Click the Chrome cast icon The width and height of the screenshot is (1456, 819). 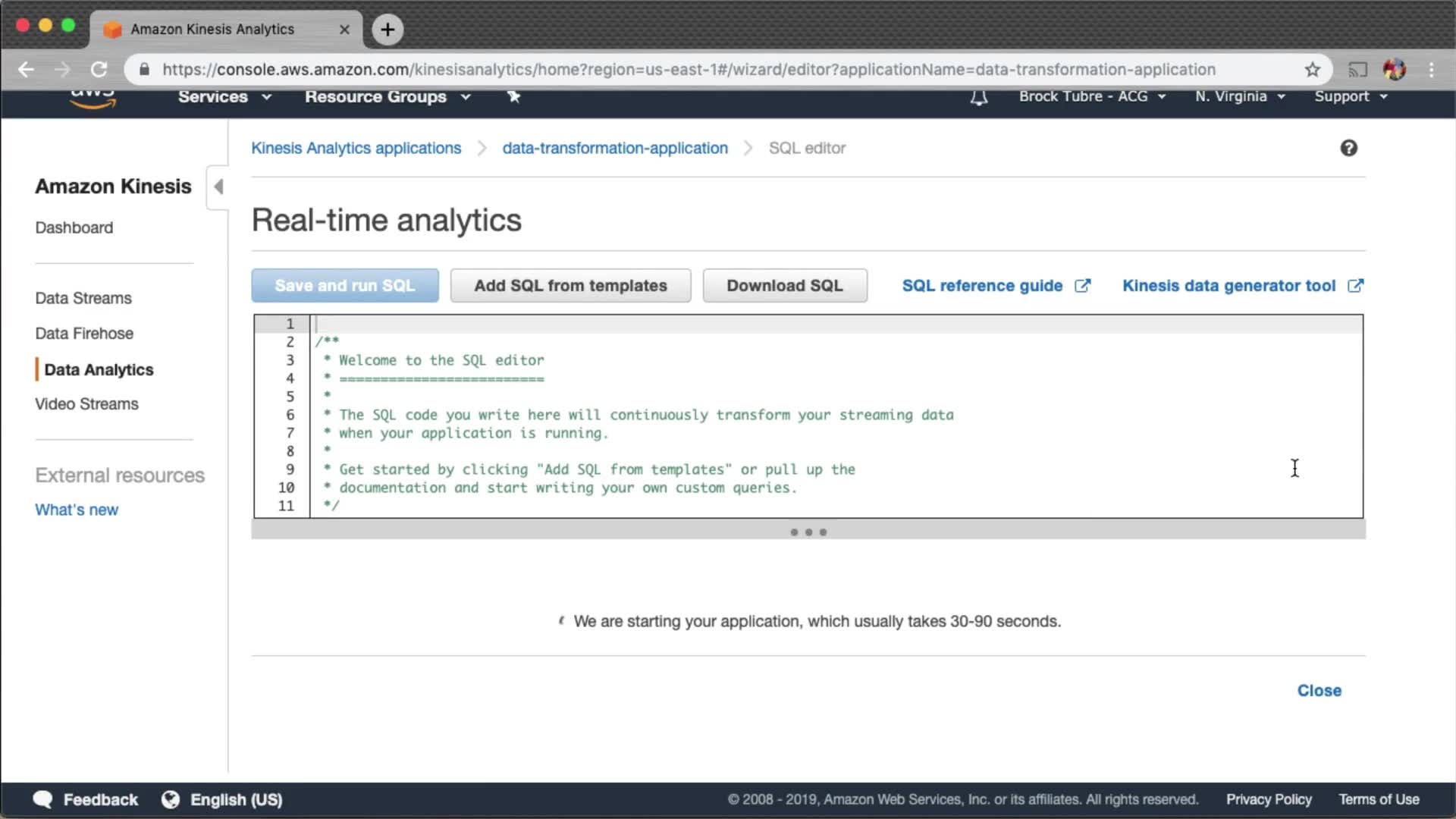pos(1357,70)
